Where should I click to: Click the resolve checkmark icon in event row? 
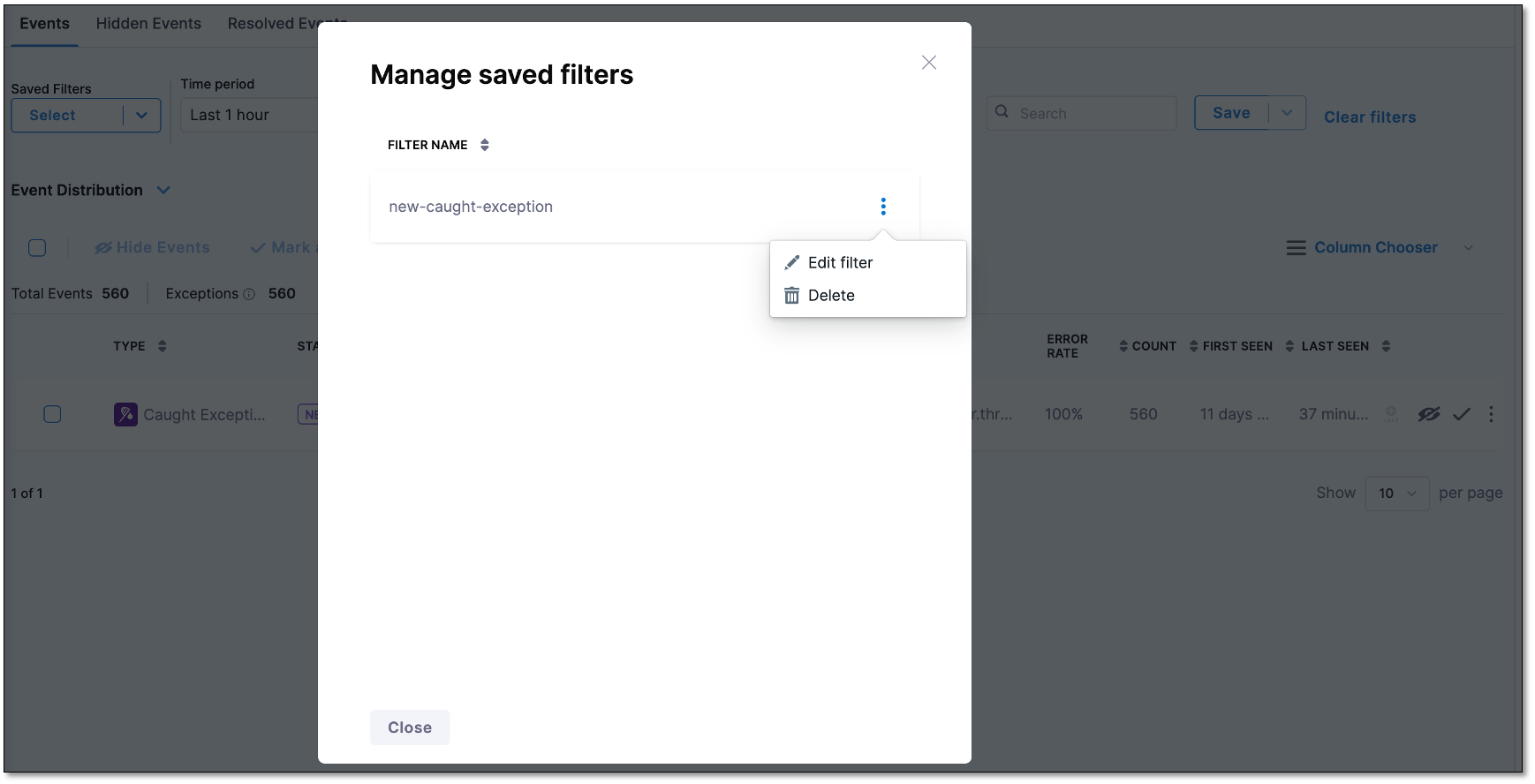tap(1462, 414)
